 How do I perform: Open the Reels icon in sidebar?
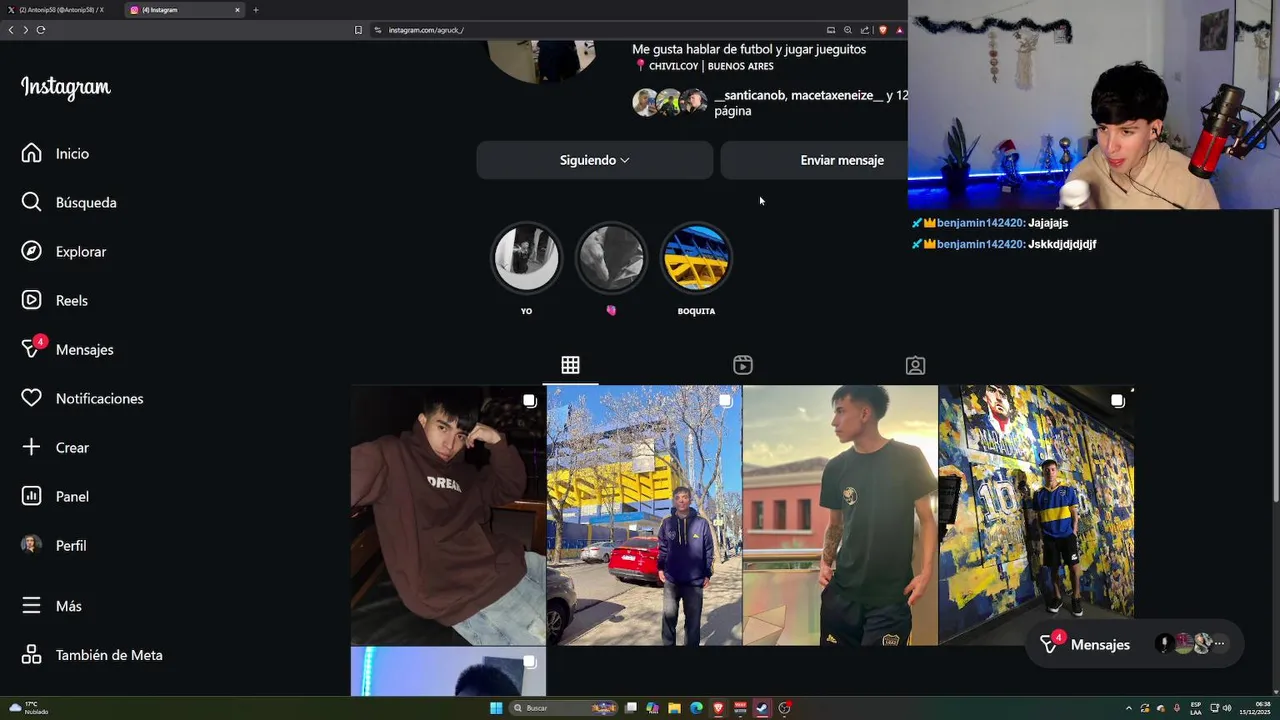[32, 300]
